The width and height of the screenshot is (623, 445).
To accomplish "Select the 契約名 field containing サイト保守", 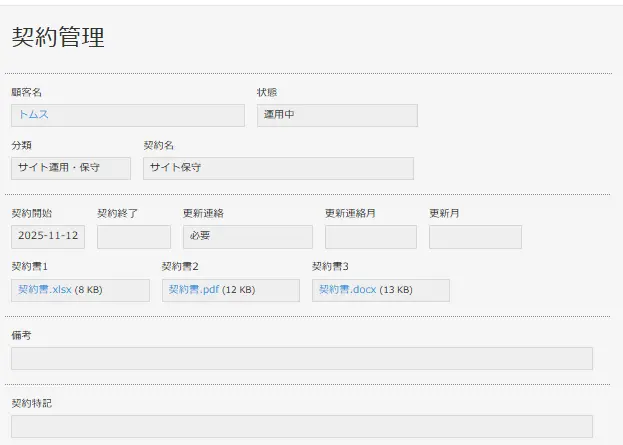I will pyautogui.click(x=277, y=168).
